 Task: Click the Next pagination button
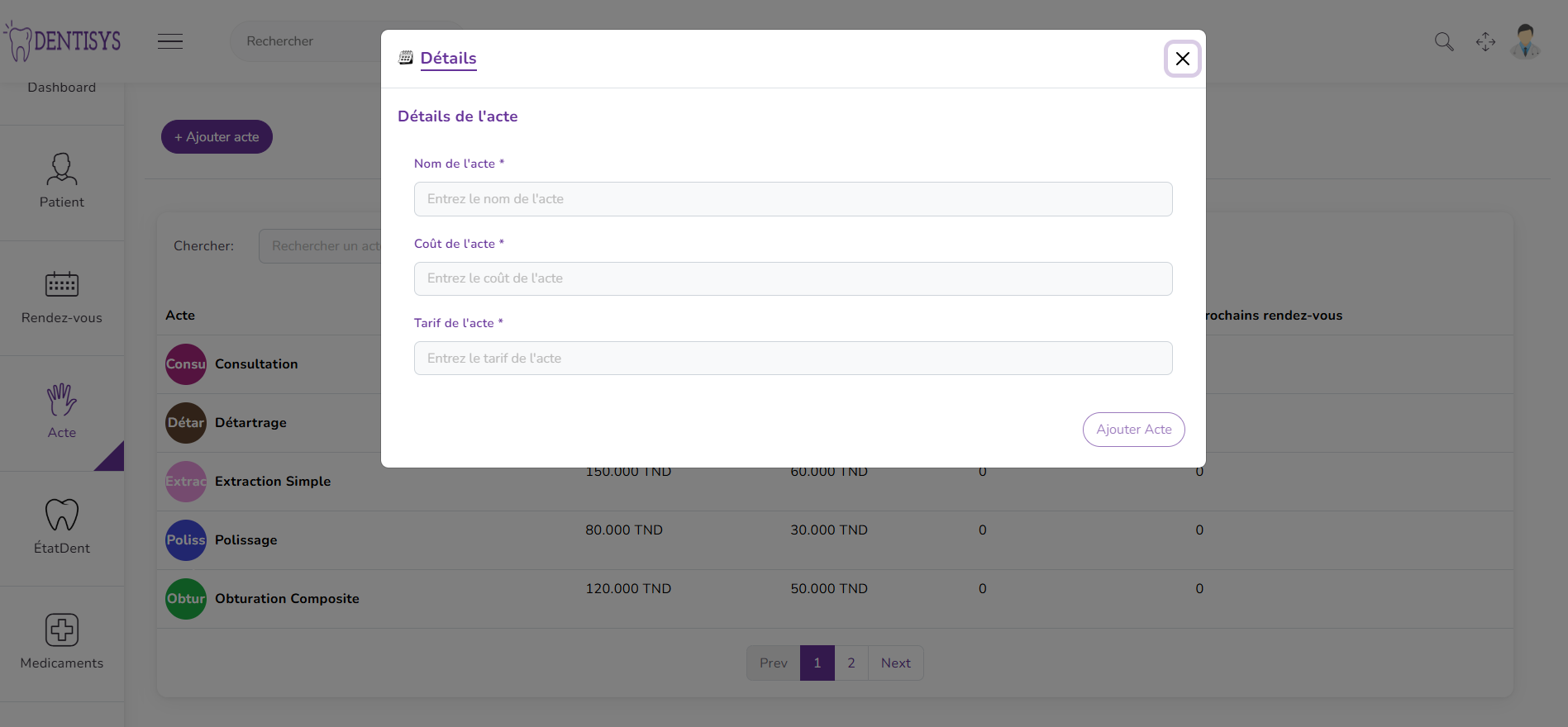coord(895,663)
